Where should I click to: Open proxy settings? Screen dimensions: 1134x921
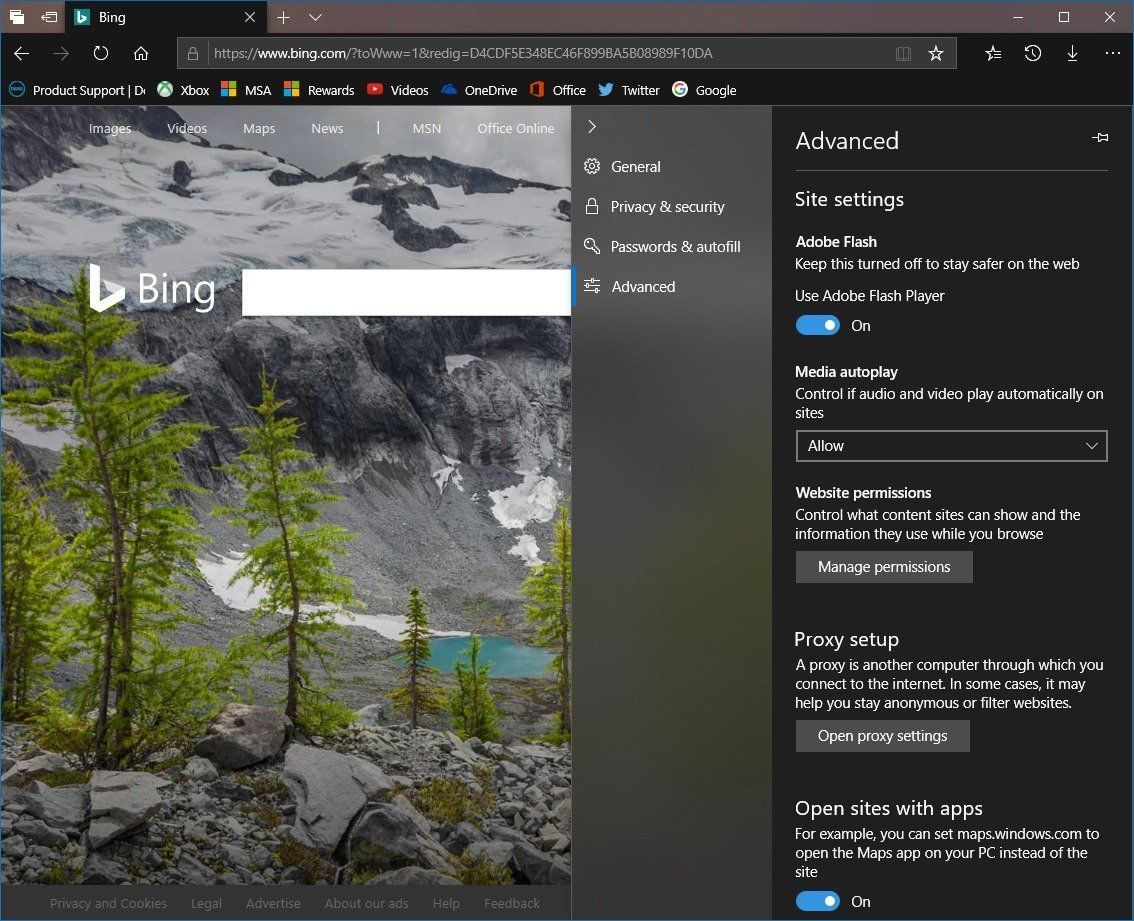pyautogui.click(x=882, y=735)
